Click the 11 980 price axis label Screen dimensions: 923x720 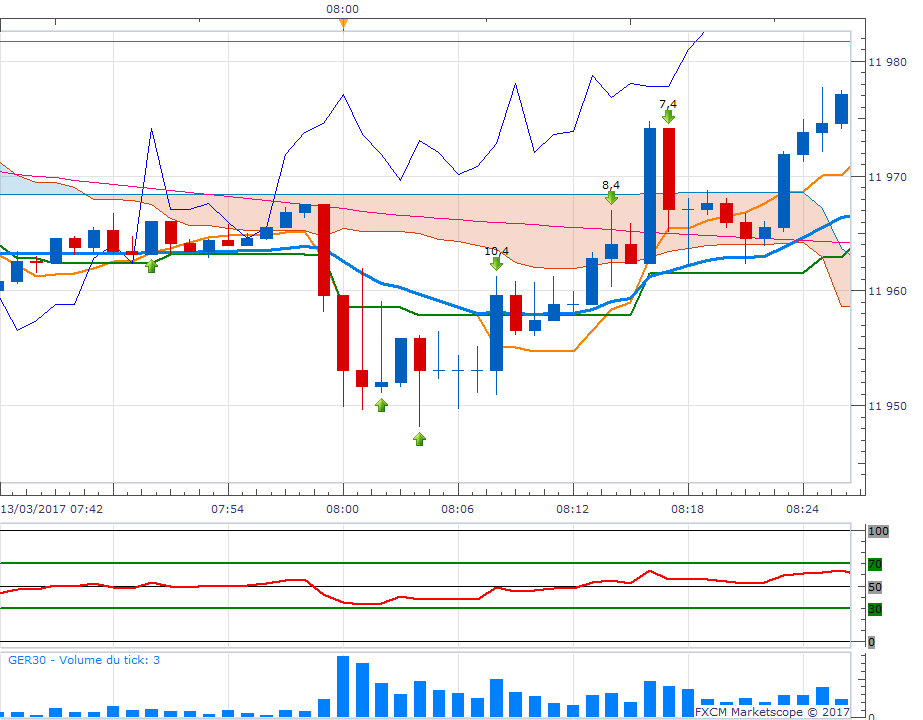click(887, 62)
